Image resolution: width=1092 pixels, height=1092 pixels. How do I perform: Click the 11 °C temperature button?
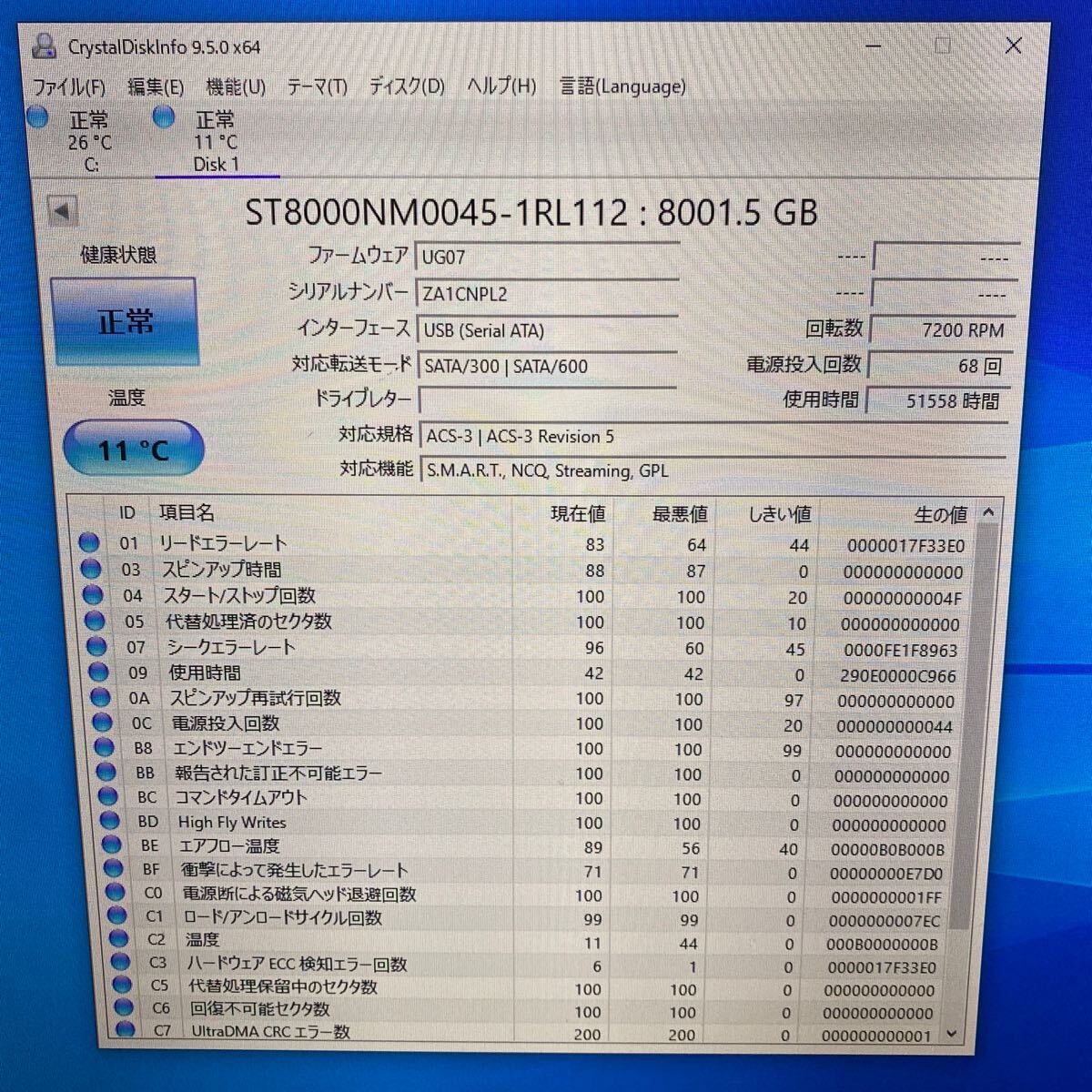pos(134,449)
